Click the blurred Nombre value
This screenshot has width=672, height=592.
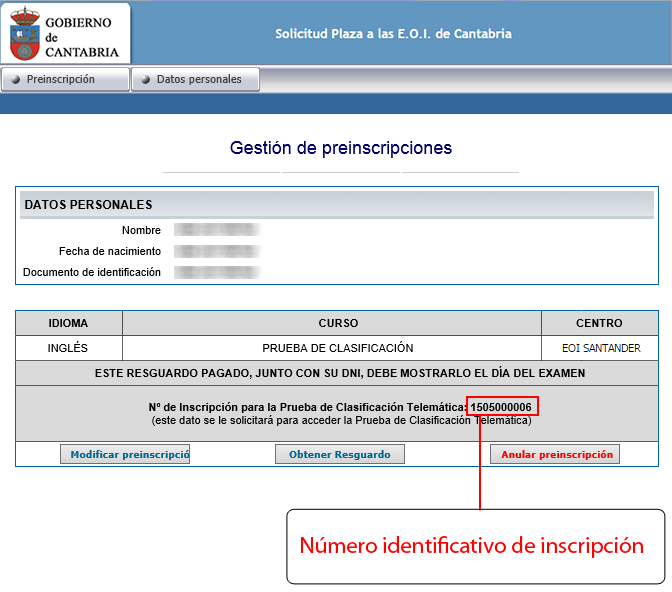tap(218, 230)
